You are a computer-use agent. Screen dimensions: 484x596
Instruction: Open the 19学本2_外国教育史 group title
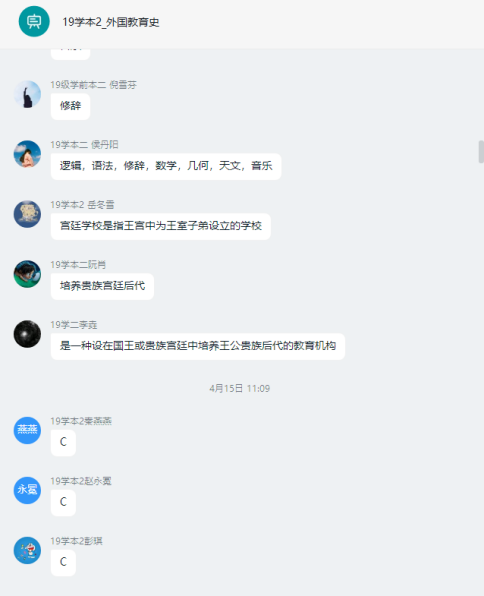[x=111, y=22]
